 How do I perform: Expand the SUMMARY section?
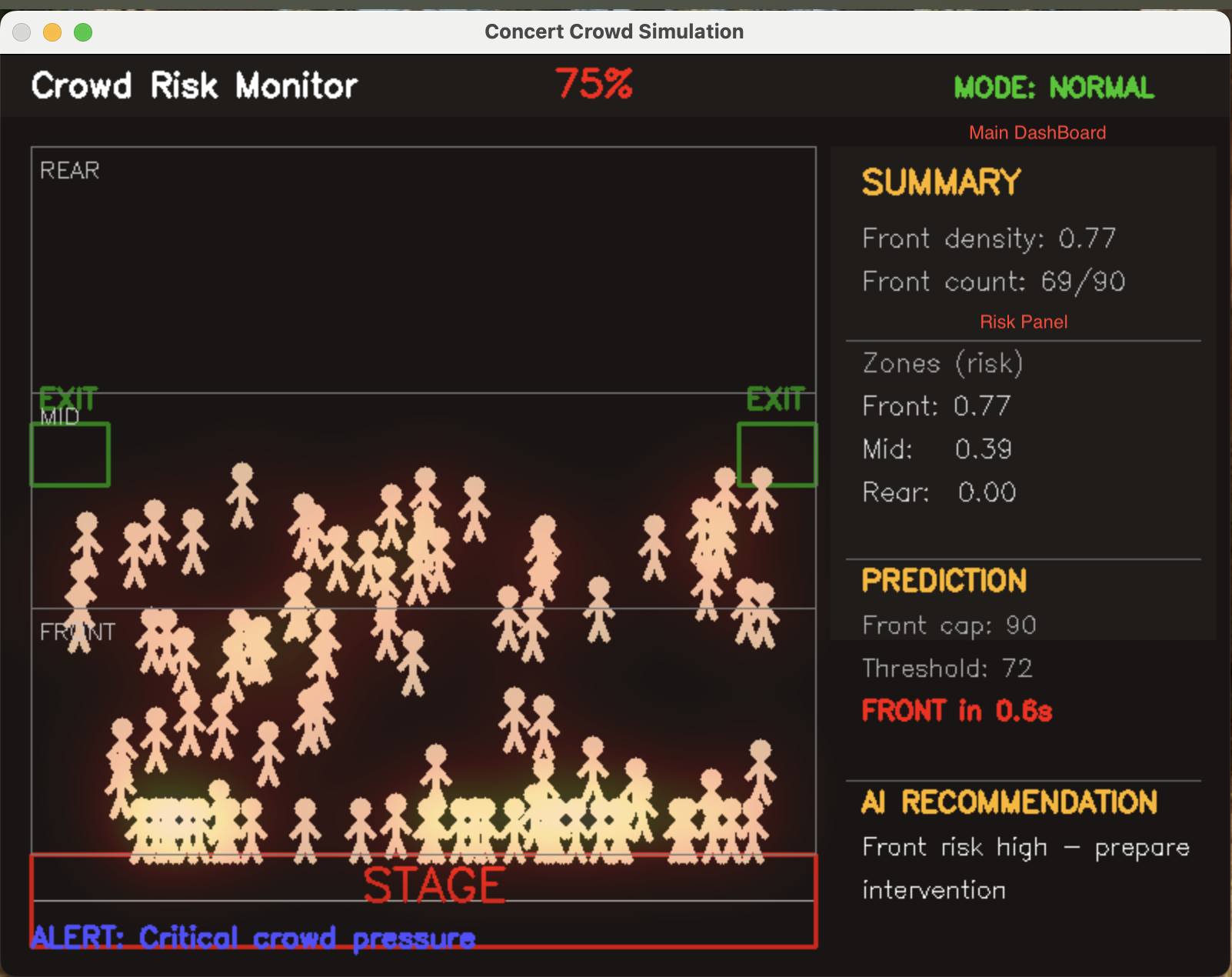(x=941, y=182)
